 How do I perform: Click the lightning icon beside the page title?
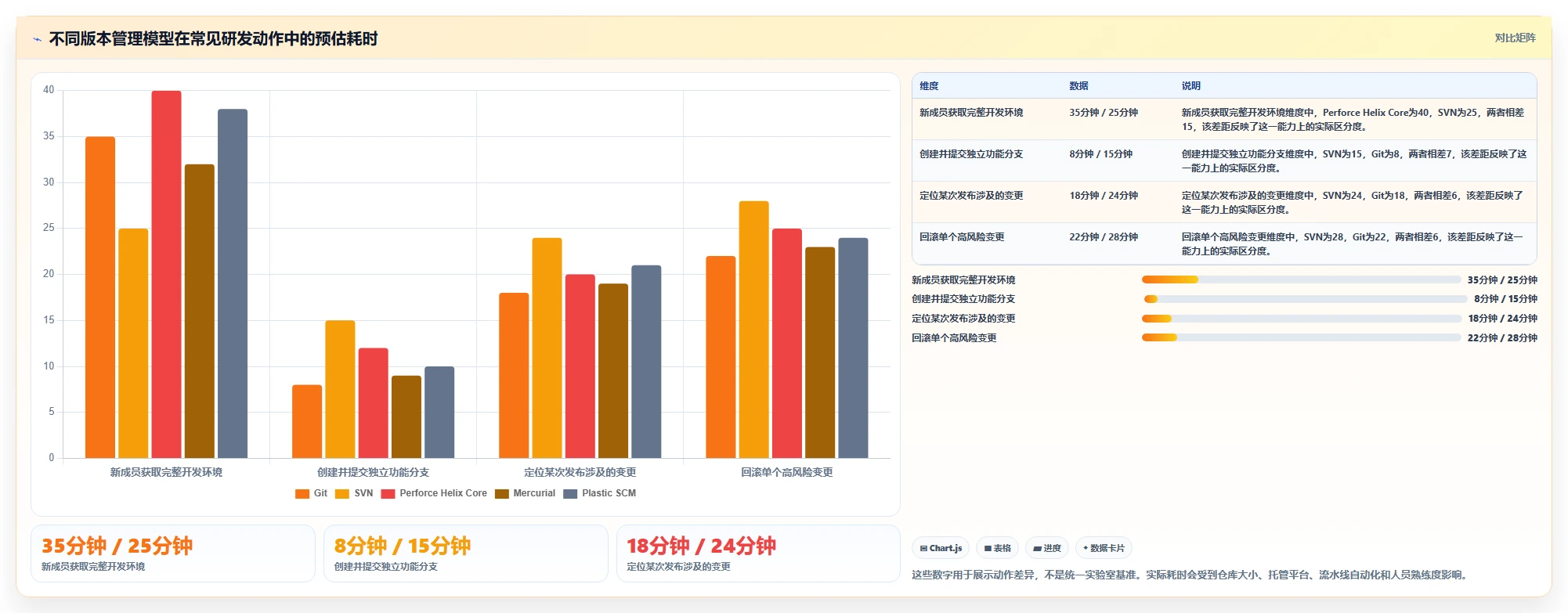[x=37, y=39]
